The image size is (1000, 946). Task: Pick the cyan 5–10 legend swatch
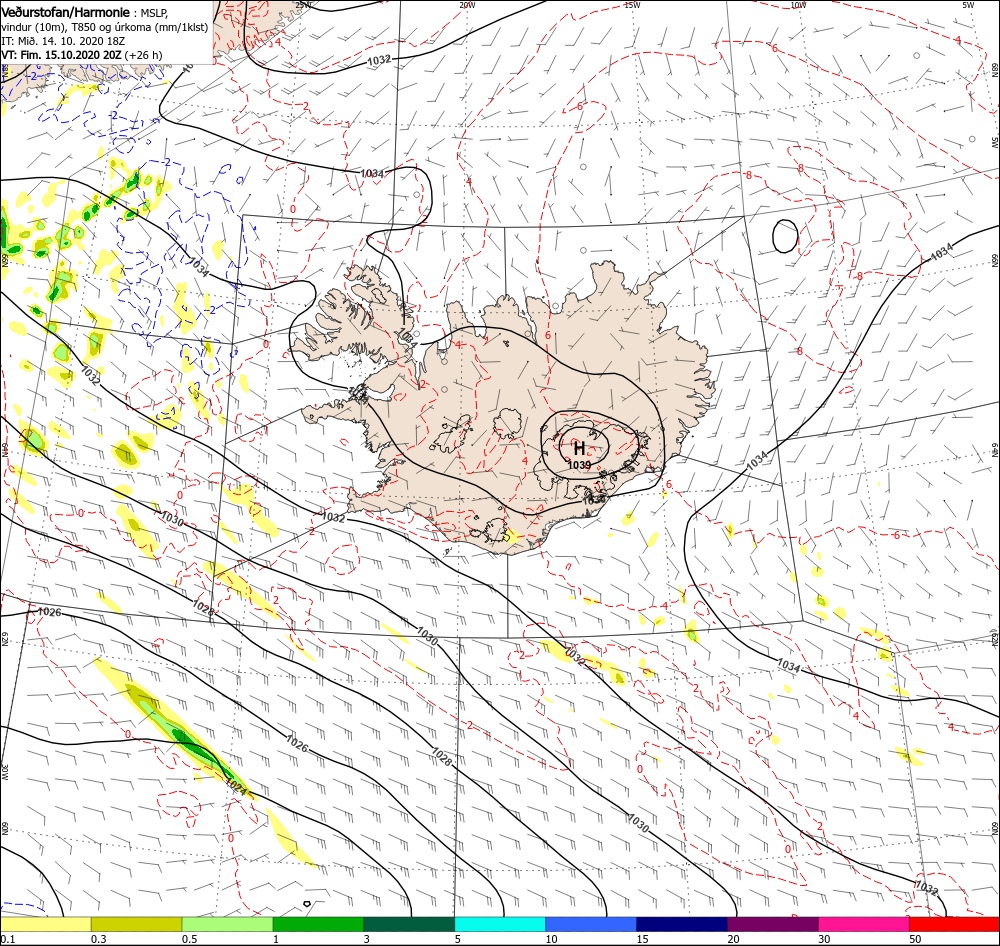[500, 924]
